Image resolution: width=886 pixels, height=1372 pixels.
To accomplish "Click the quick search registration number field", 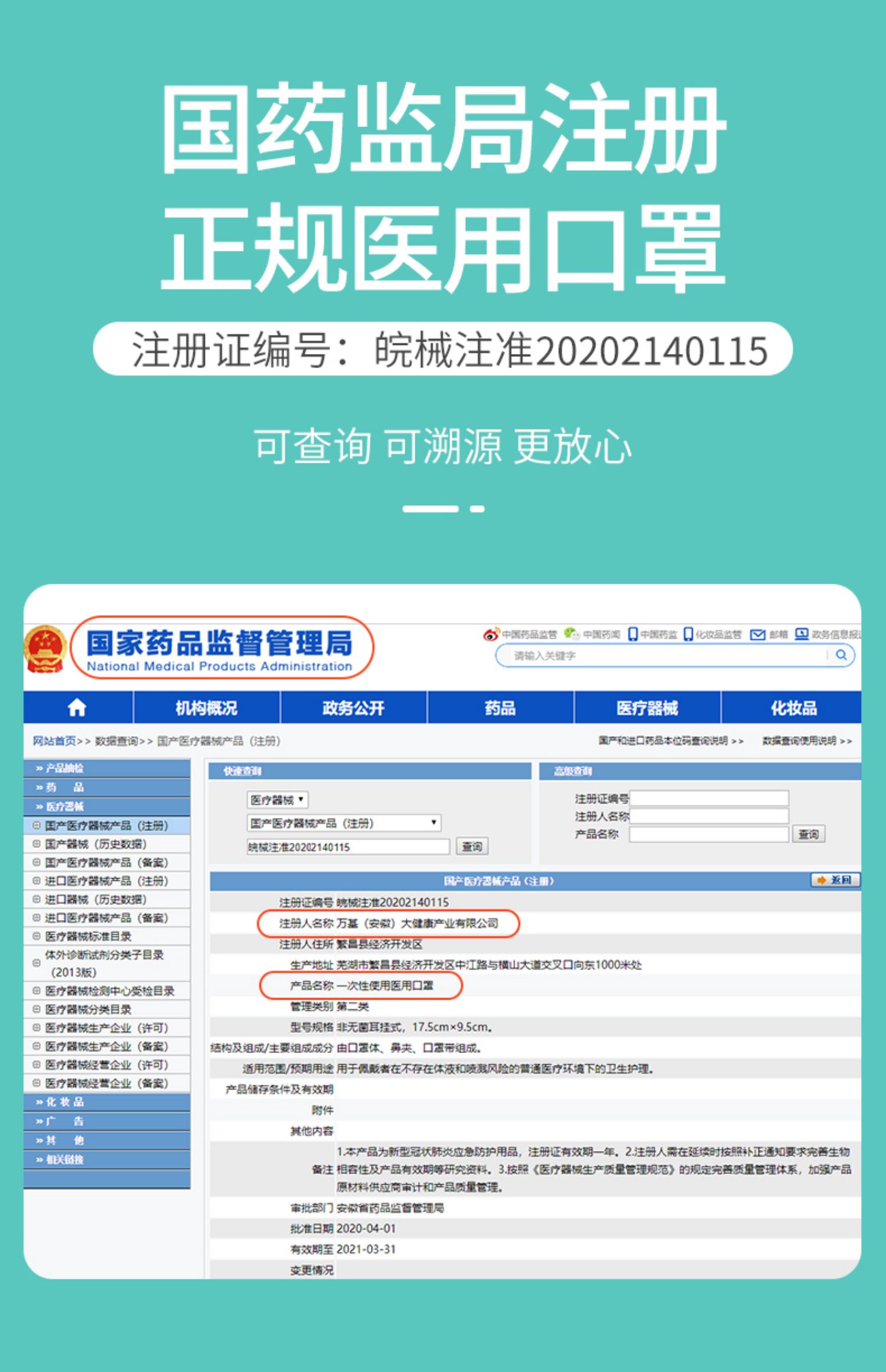I will click(x=348, y=847).
